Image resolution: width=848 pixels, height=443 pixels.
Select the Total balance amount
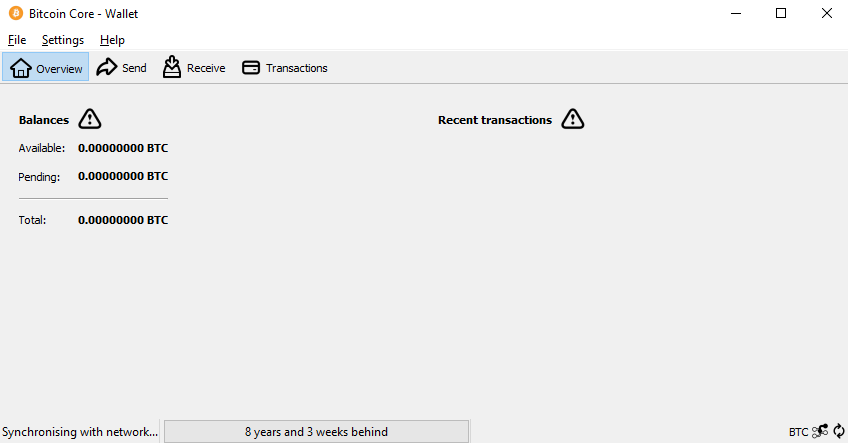point(123,220)
